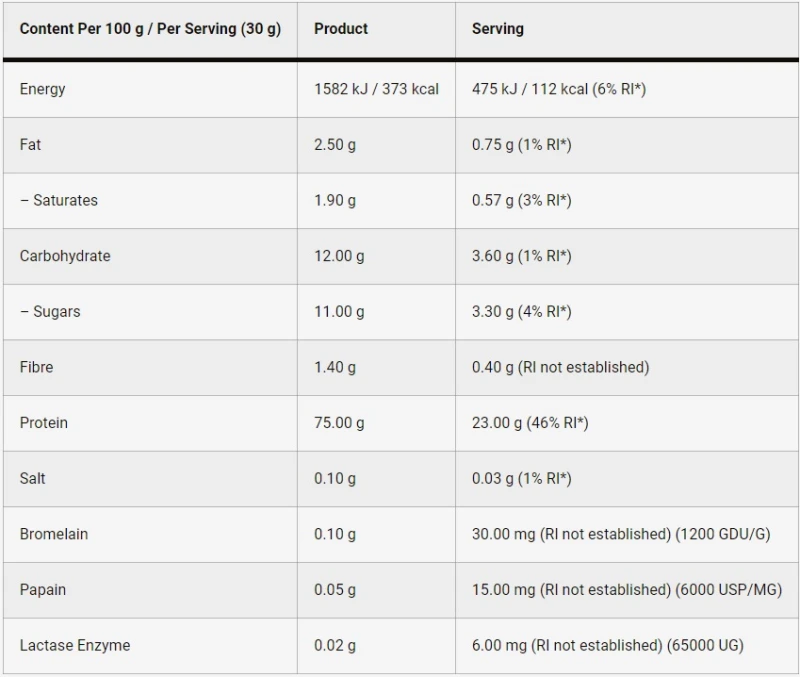Select the "3.30 g (4% RI*)" sugars cell
The height and width of the screenshot is (677, 800).
tap(521, 312)
